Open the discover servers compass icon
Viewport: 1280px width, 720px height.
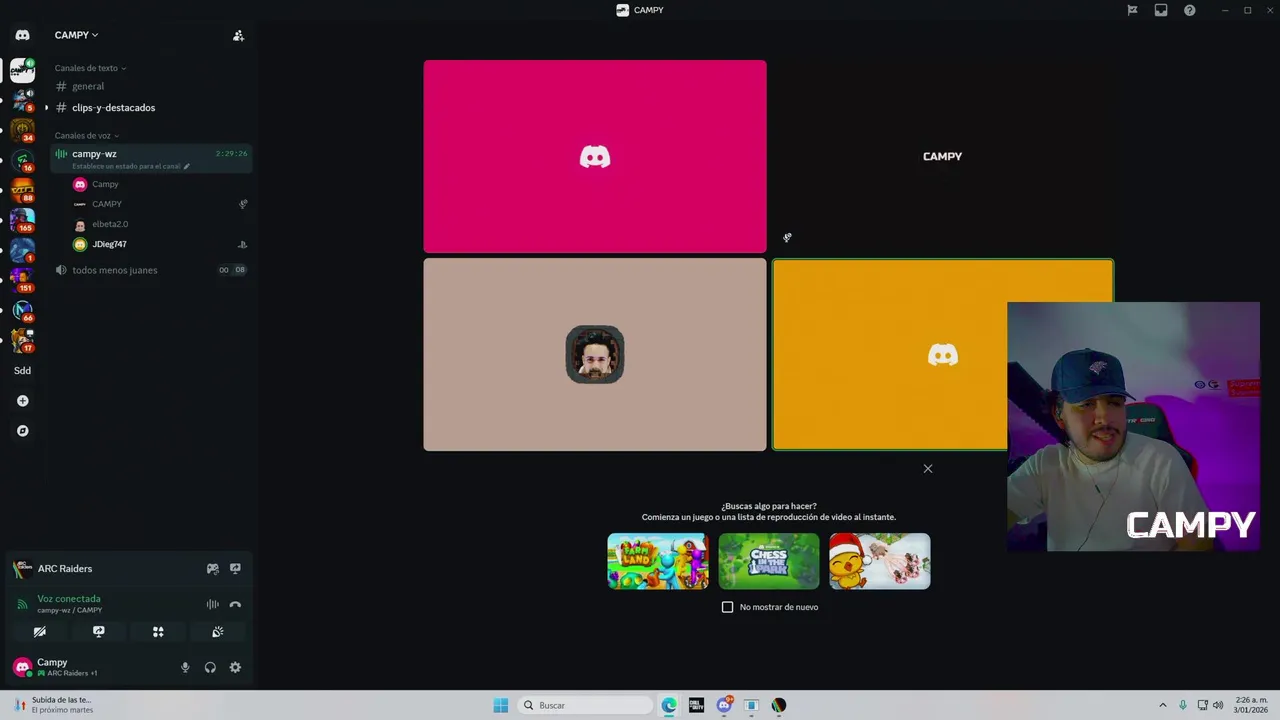[22, 431]
